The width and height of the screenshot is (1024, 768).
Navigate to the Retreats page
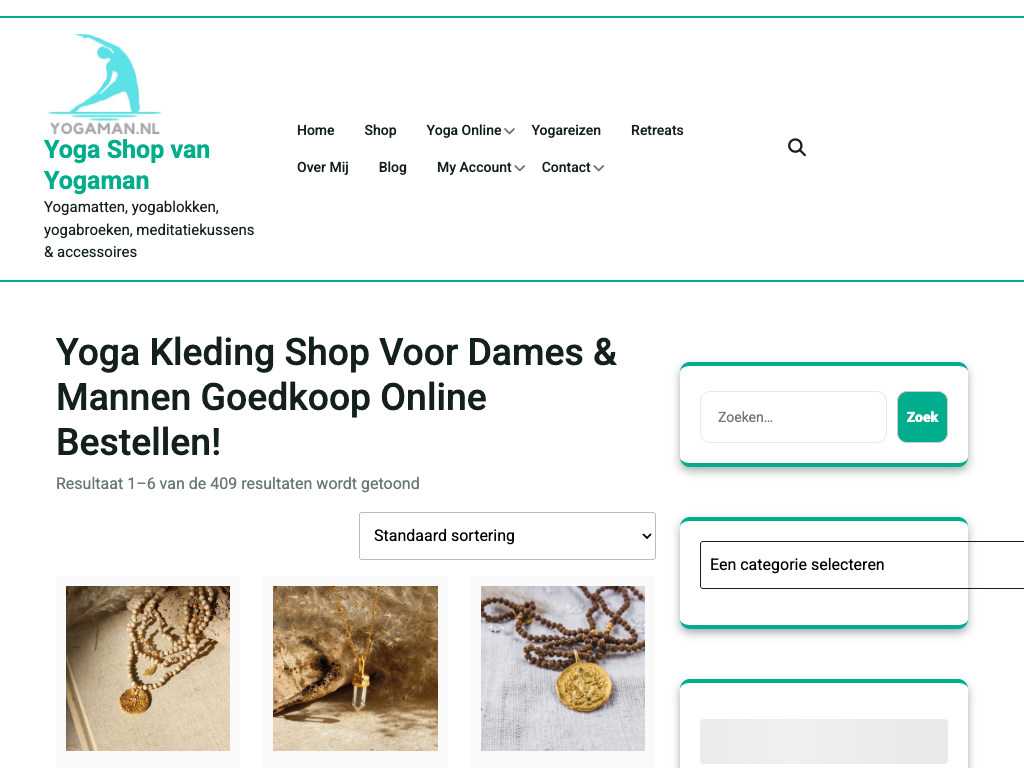(x=657, y=130)
